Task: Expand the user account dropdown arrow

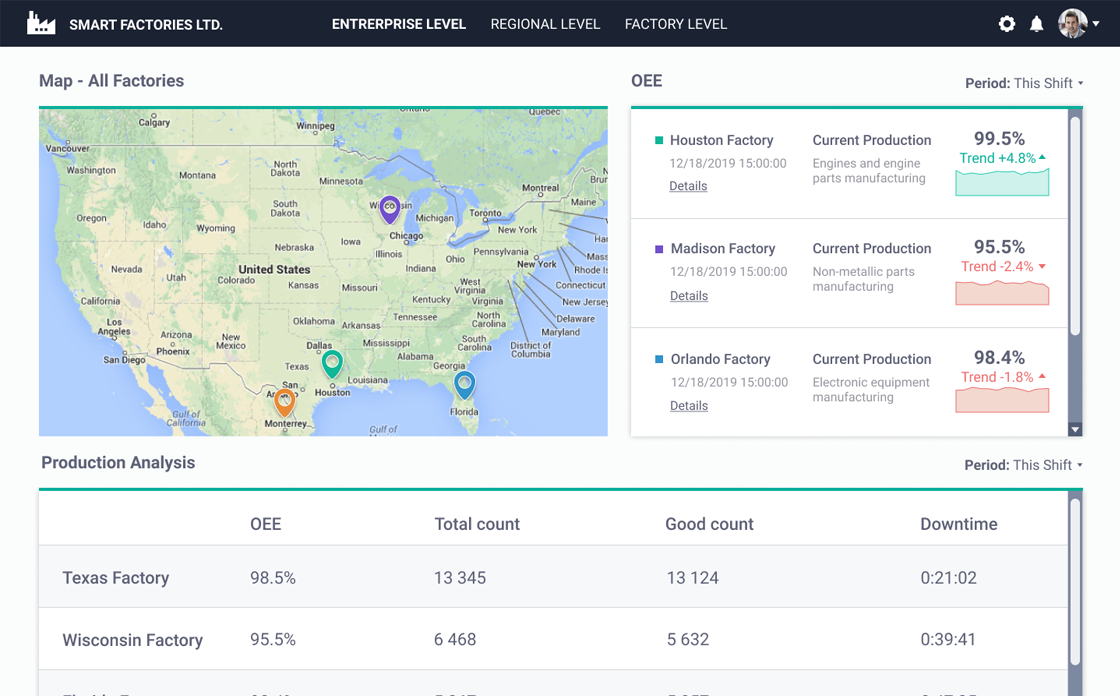Action: click(x=1096, y=24)
